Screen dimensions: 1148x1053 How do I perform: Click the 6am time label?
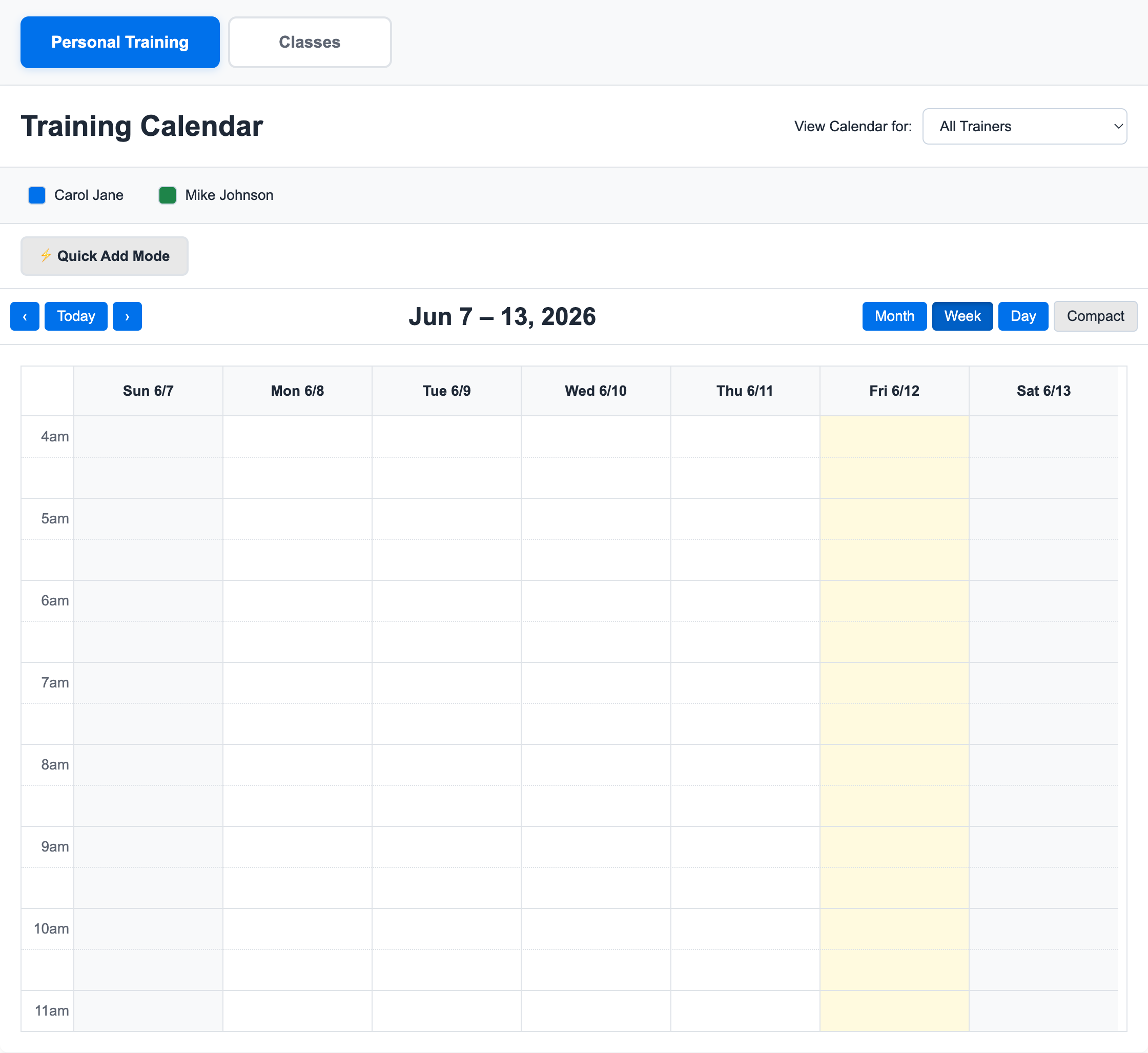[55, 600]
